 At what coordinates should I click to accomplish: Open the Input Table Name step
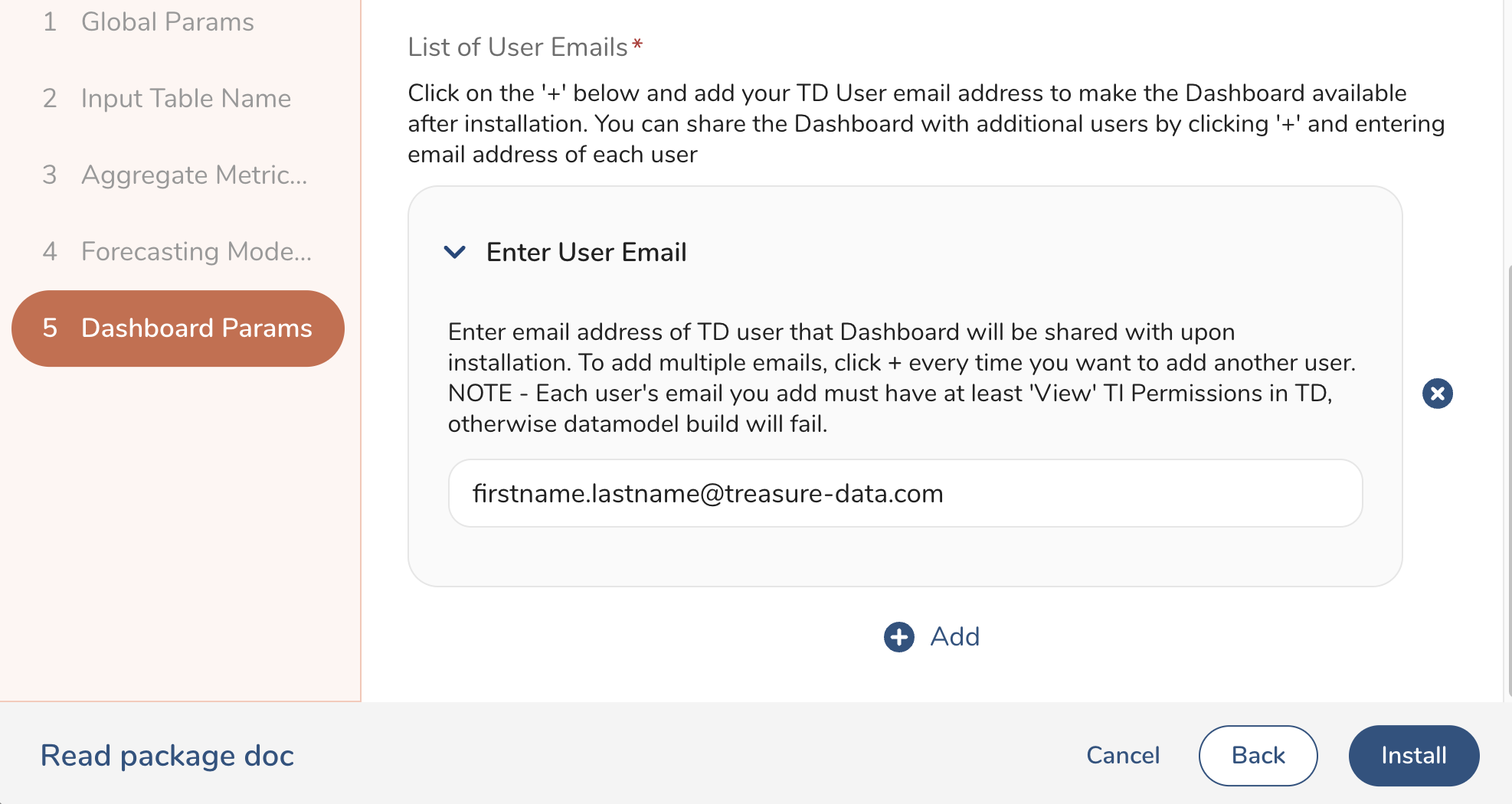click(185, 98)
